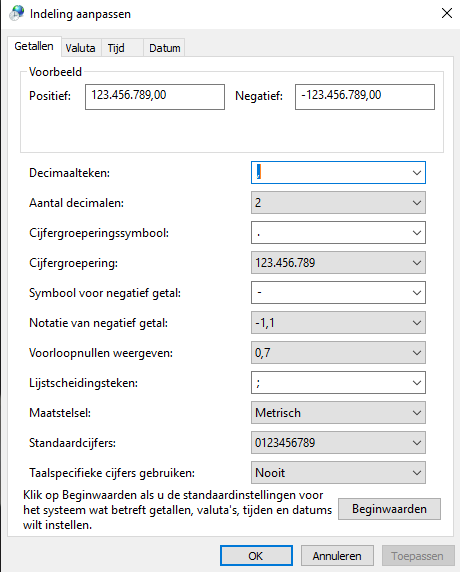Screen dimensions: 460x572
Task: Expand the Standaardcijfers dropdown
Action: (338, 442)
